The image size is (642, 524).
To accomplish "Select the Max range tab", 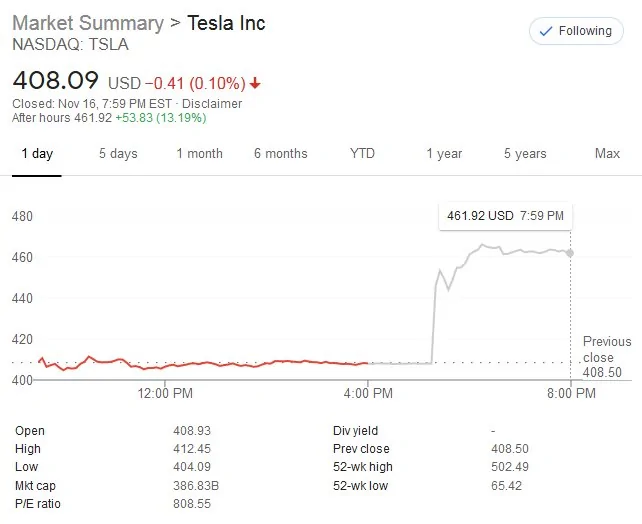I will click(607, 154).
